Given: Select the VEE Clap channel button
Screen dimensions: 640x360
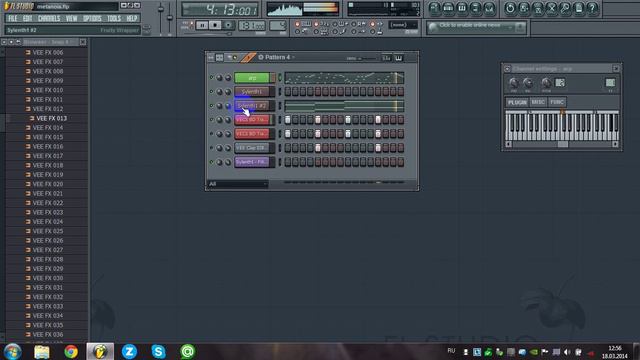Looking at the screenshot, I should (252, 148).
